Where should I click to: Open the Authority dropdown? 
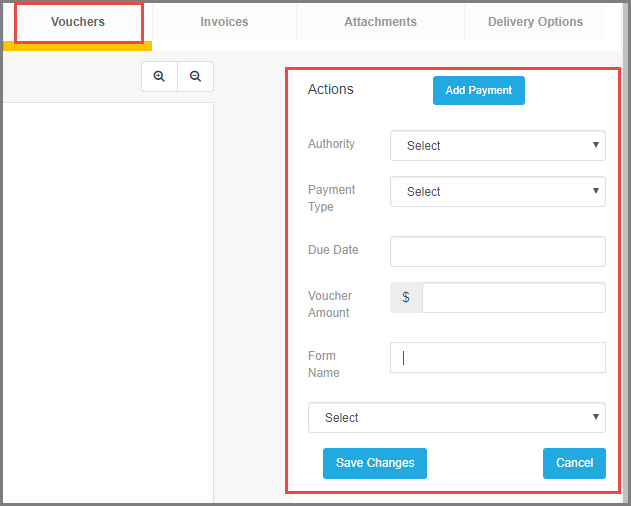498,145
